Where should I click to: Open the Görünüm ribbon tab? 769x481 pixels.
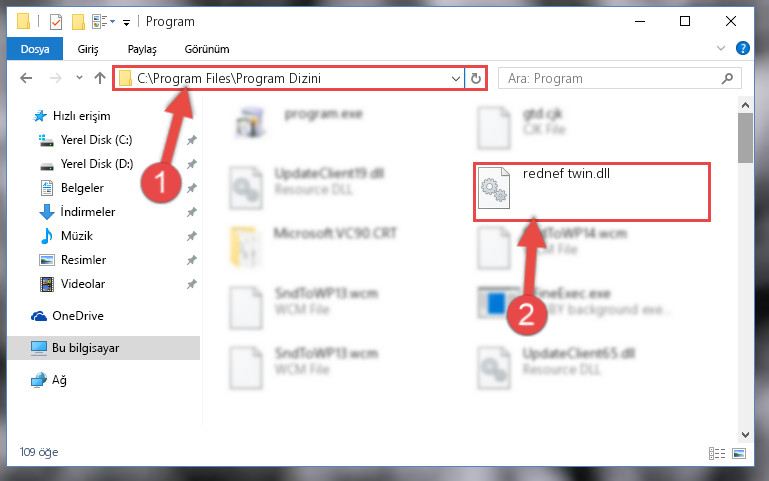click(x=207, y=49)
